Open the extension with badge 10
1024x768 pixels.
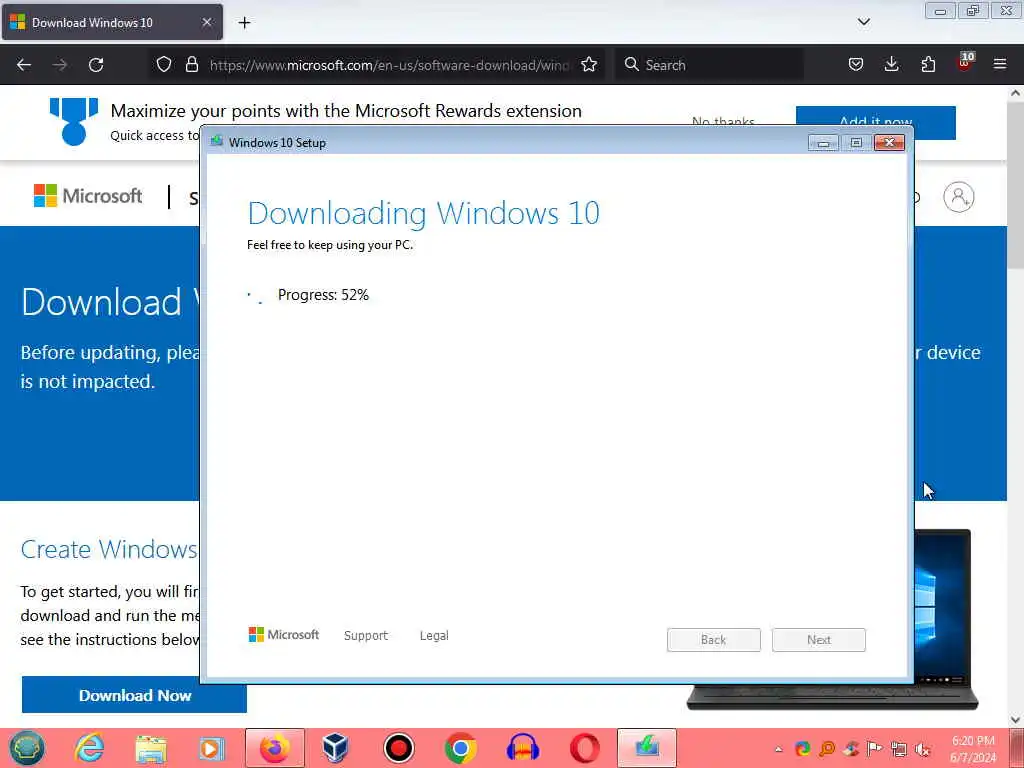pyautogui.click(x=965, y=63)
